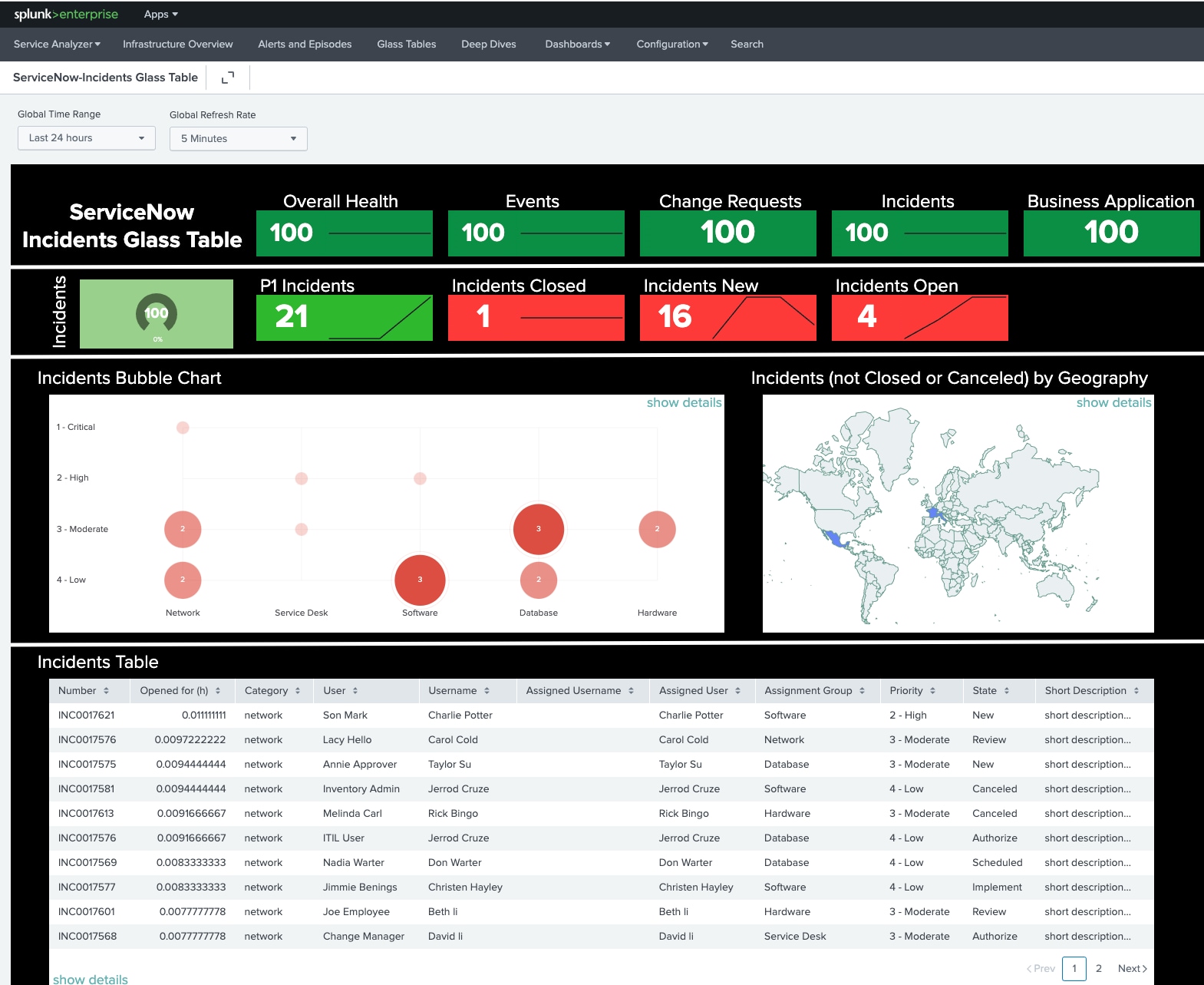1204x985 pixels.
Task: Expand the Dashboards dropdown menu
Action: [577, 44]
